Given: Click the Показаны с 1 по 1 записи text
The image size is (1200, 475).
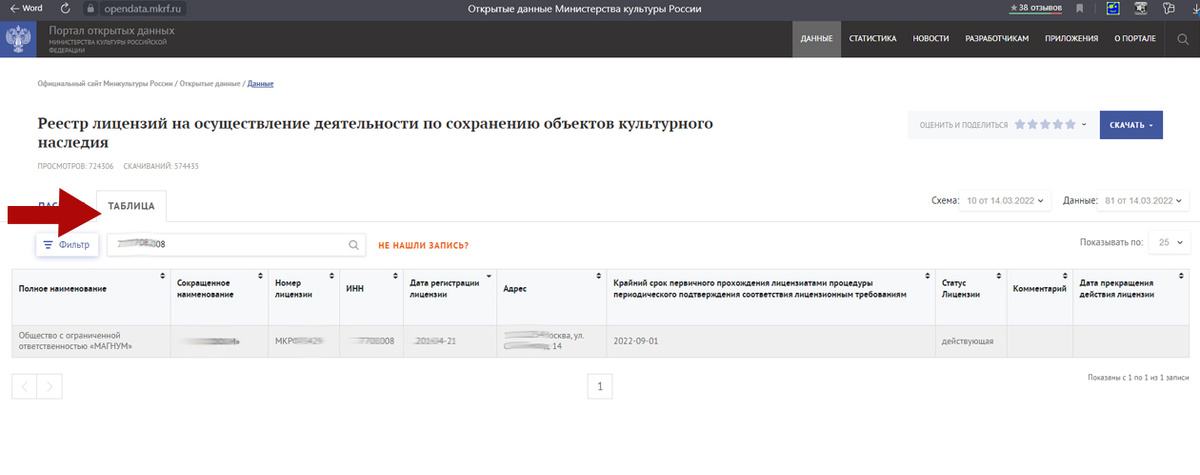Looking at the screenshot, I should (x=1137, y=378).
